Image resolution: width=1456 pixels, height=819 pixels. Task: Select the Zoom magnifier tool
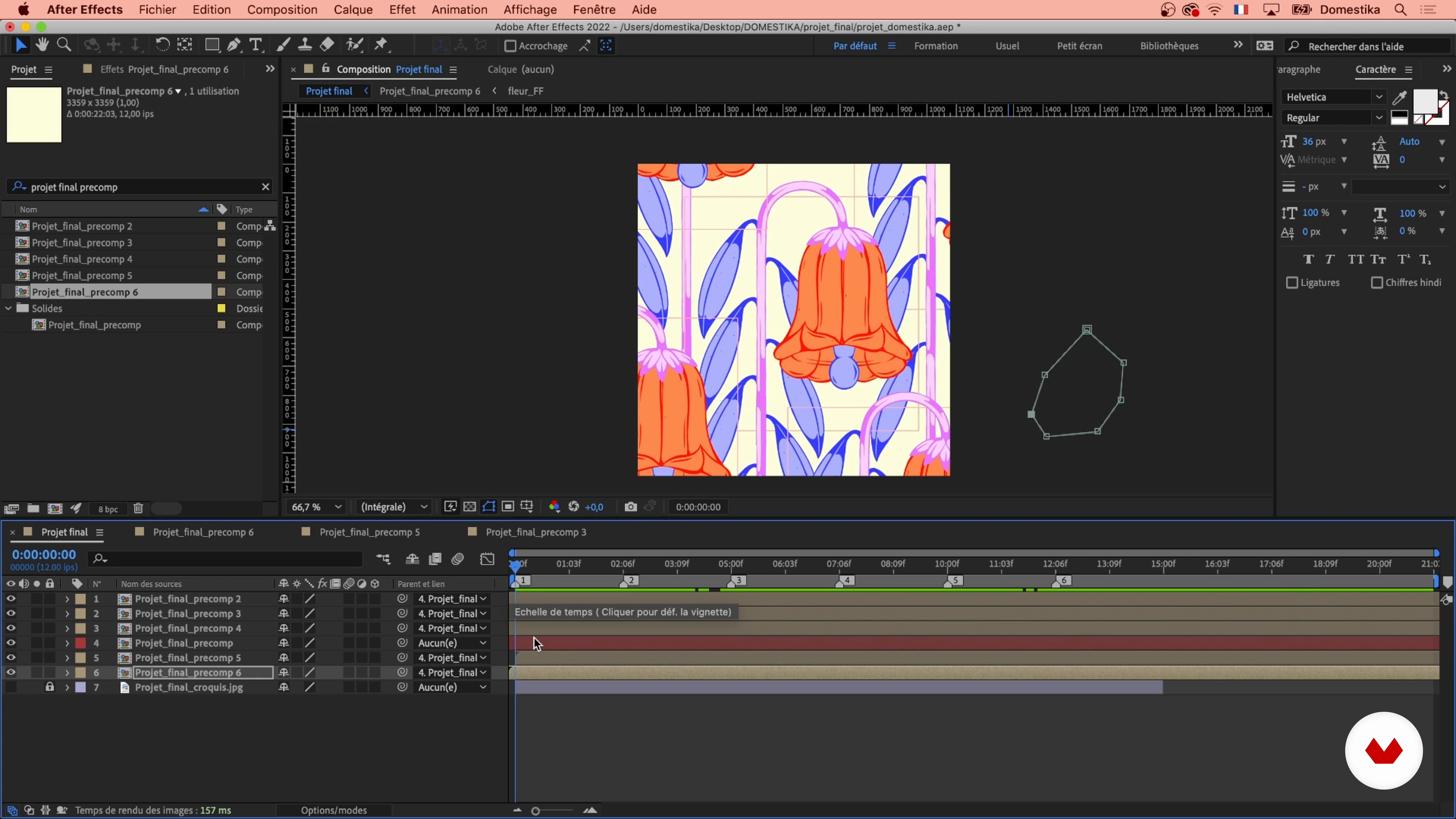[64, 45]
